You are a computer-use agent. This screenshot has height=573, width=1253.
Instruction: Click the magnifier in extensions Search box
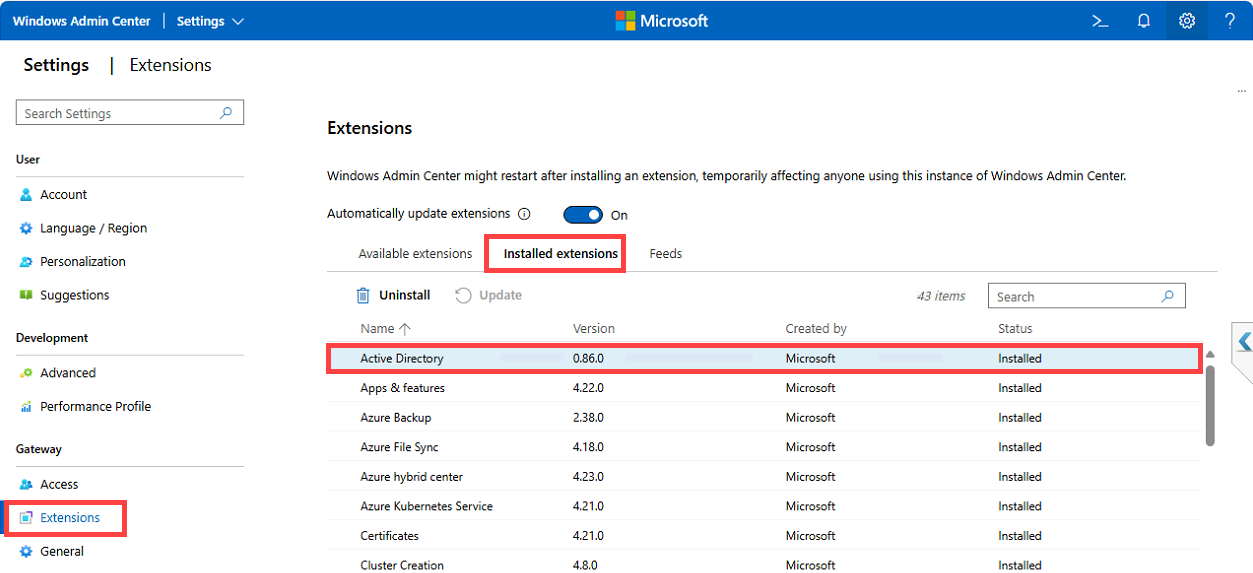[1167, 296]
